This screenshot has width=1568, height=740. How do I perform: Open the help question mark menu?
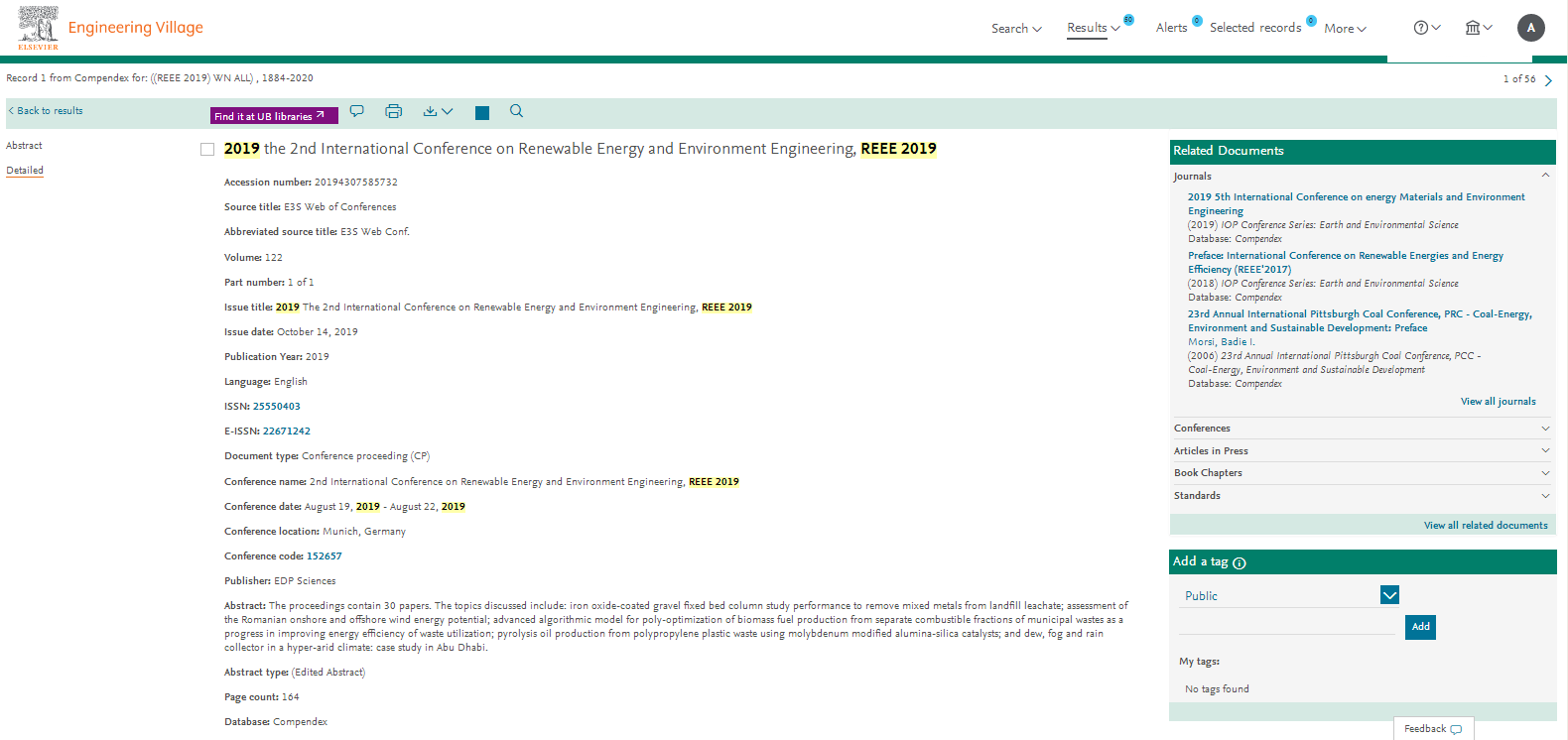1426,28
